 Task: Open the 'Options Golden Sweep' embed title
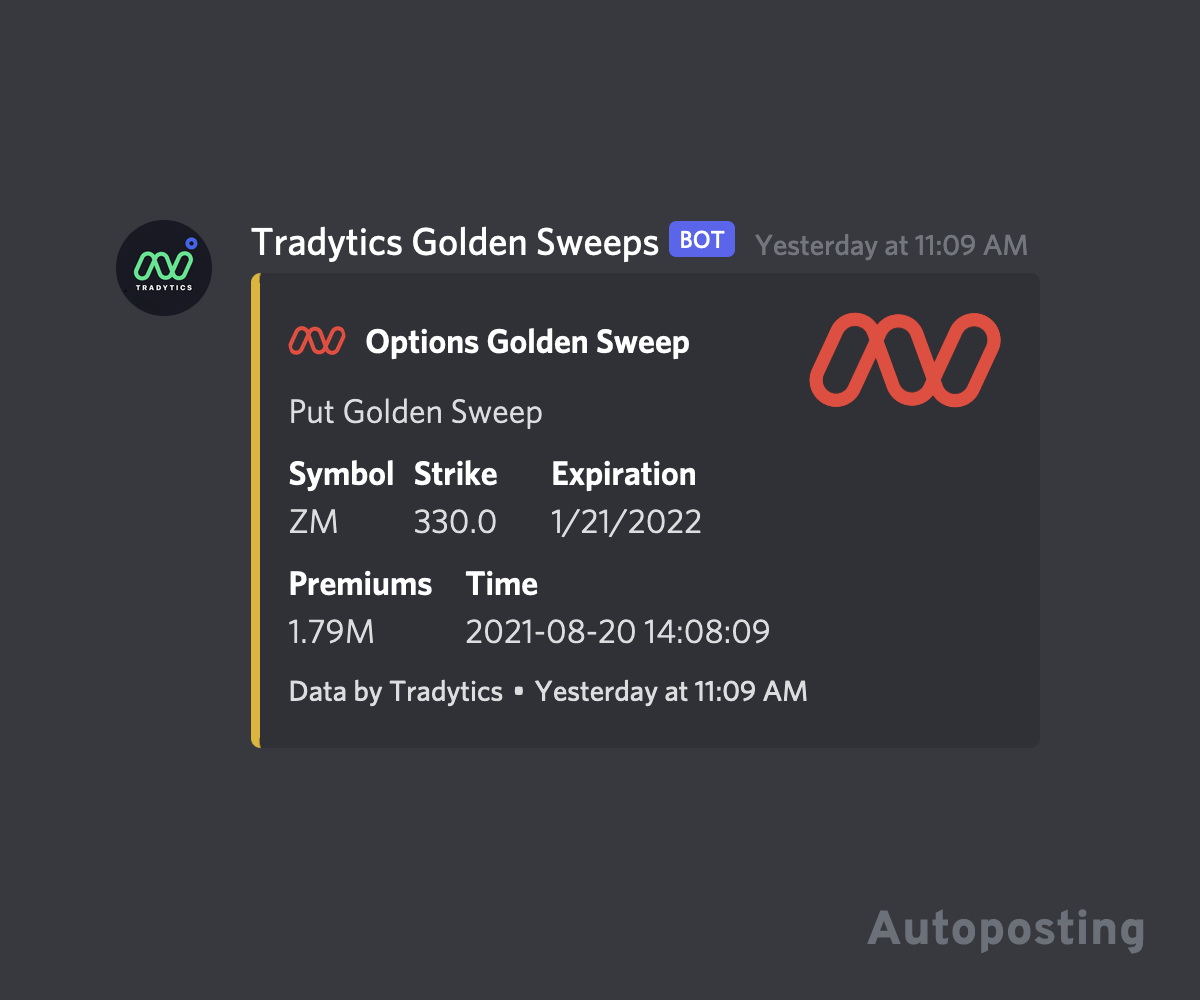point(527,342)
